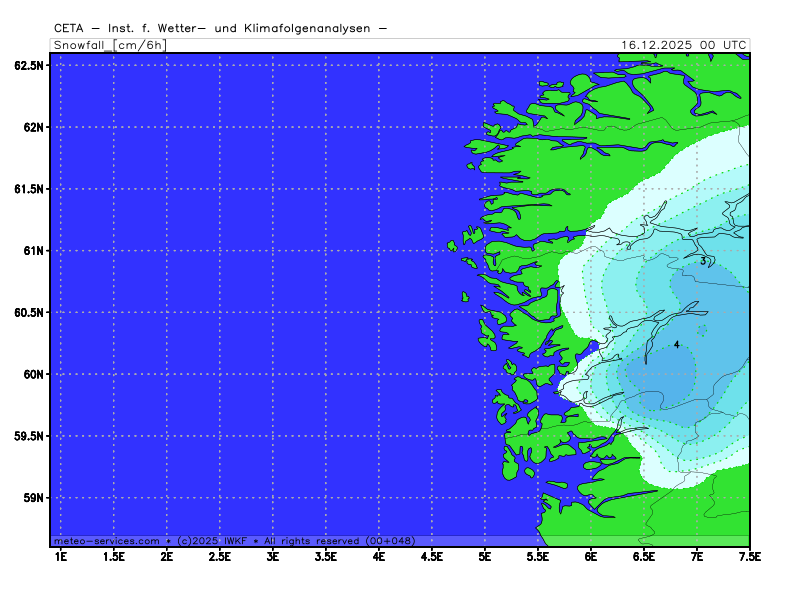This screenshot has width=800, height=600.
Task: Select the 62.5N latitude label
Action: [29, 65]
